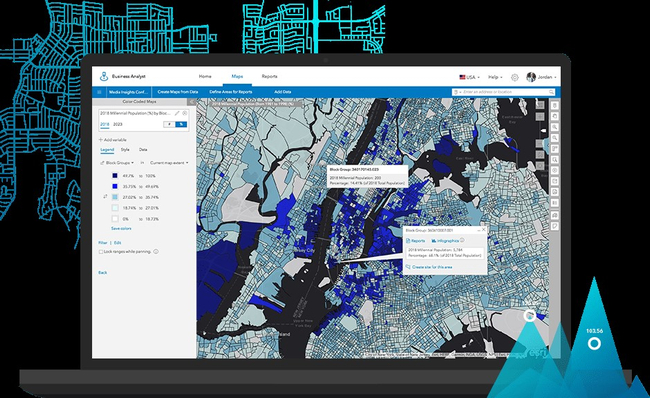Remove the Millennial Population variable with its X icon
The width and height of the screenshot is (650, 398).
pos(184,113)
